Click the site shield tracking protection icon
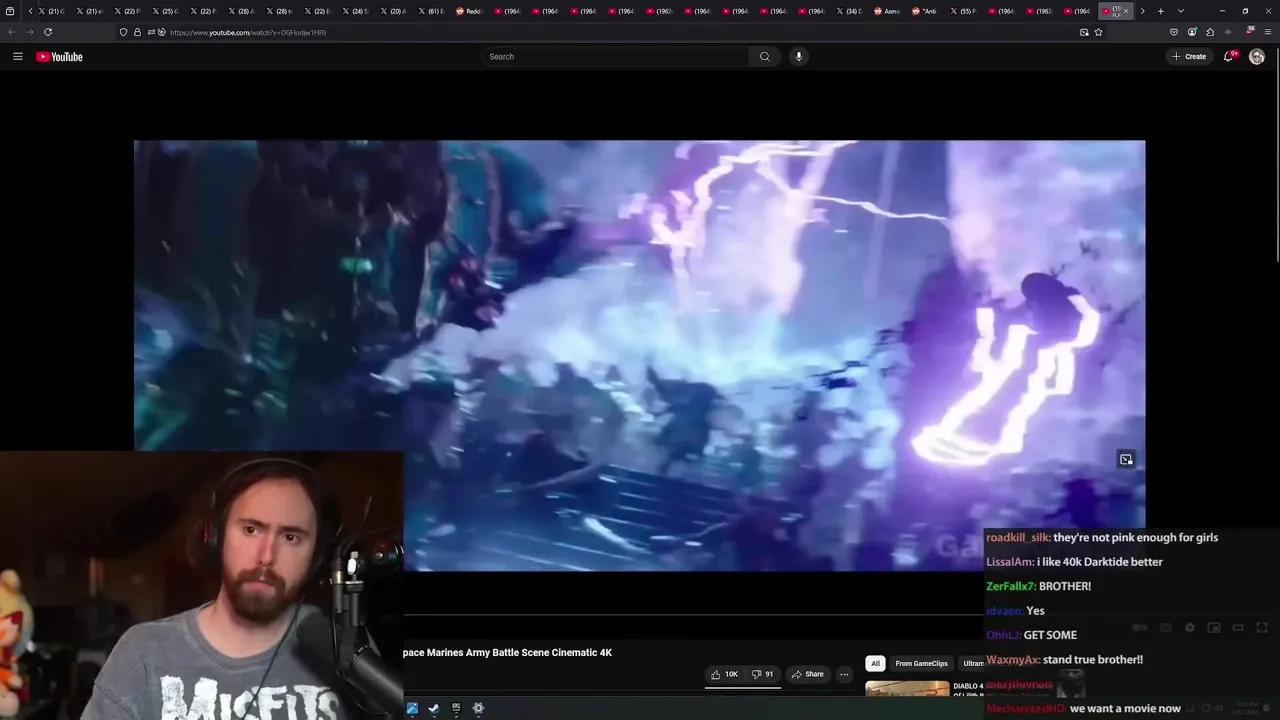This screenshot has height=720, width=1280. 124,32
